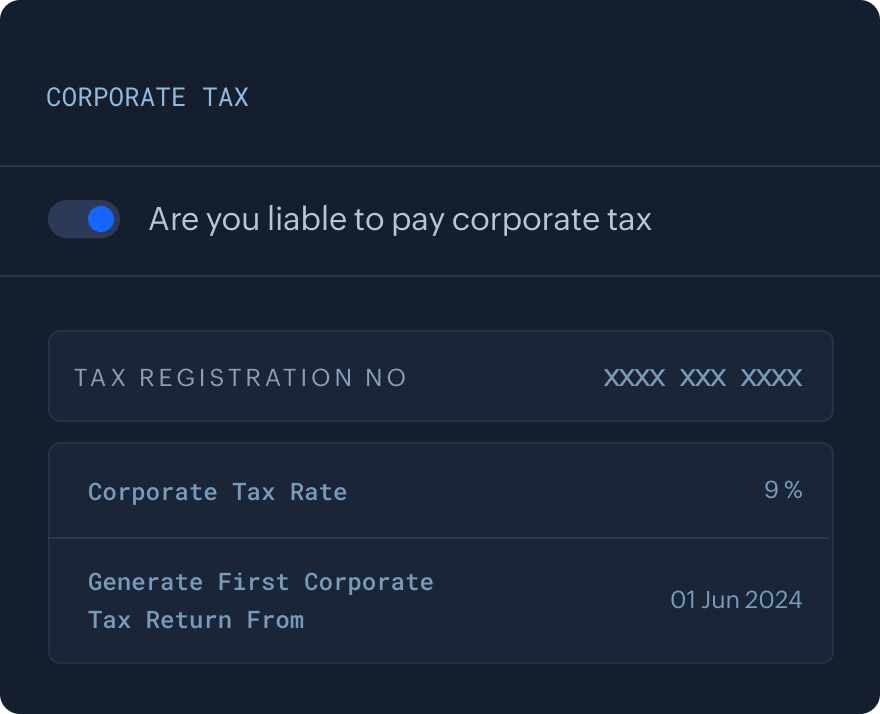Click the Generate First Corporate Tax Return label
The image size is (880, 714).
click(261, 600)
